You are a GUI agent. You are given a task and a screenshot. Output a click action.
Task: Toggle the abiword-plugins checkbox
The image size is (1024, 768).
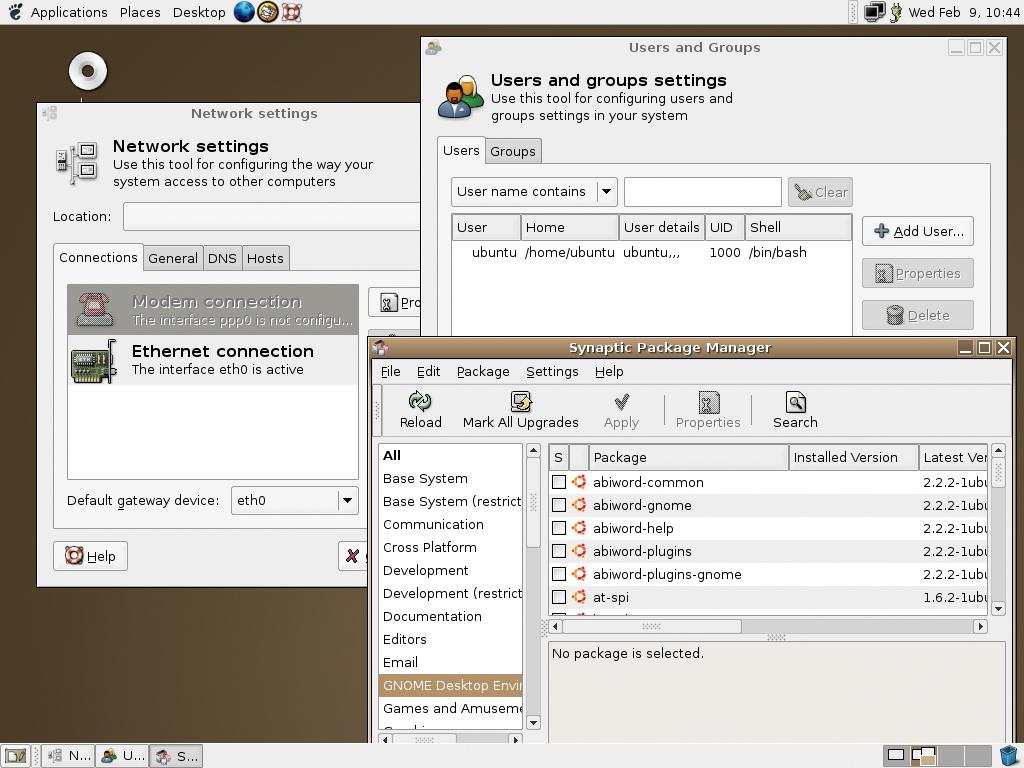559,551
